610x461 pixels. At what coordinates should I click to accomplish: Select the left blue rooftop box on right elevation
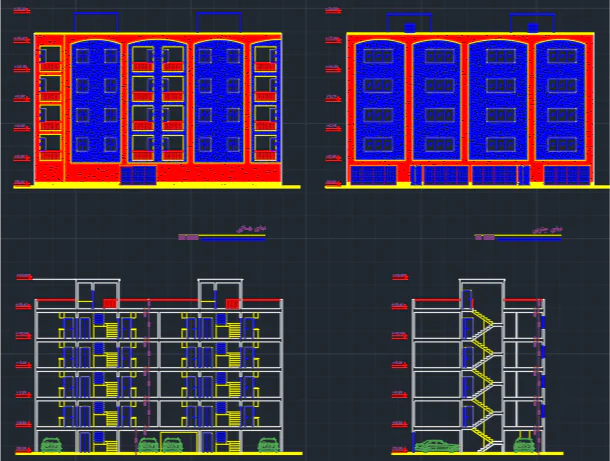[x=408, y=28]
